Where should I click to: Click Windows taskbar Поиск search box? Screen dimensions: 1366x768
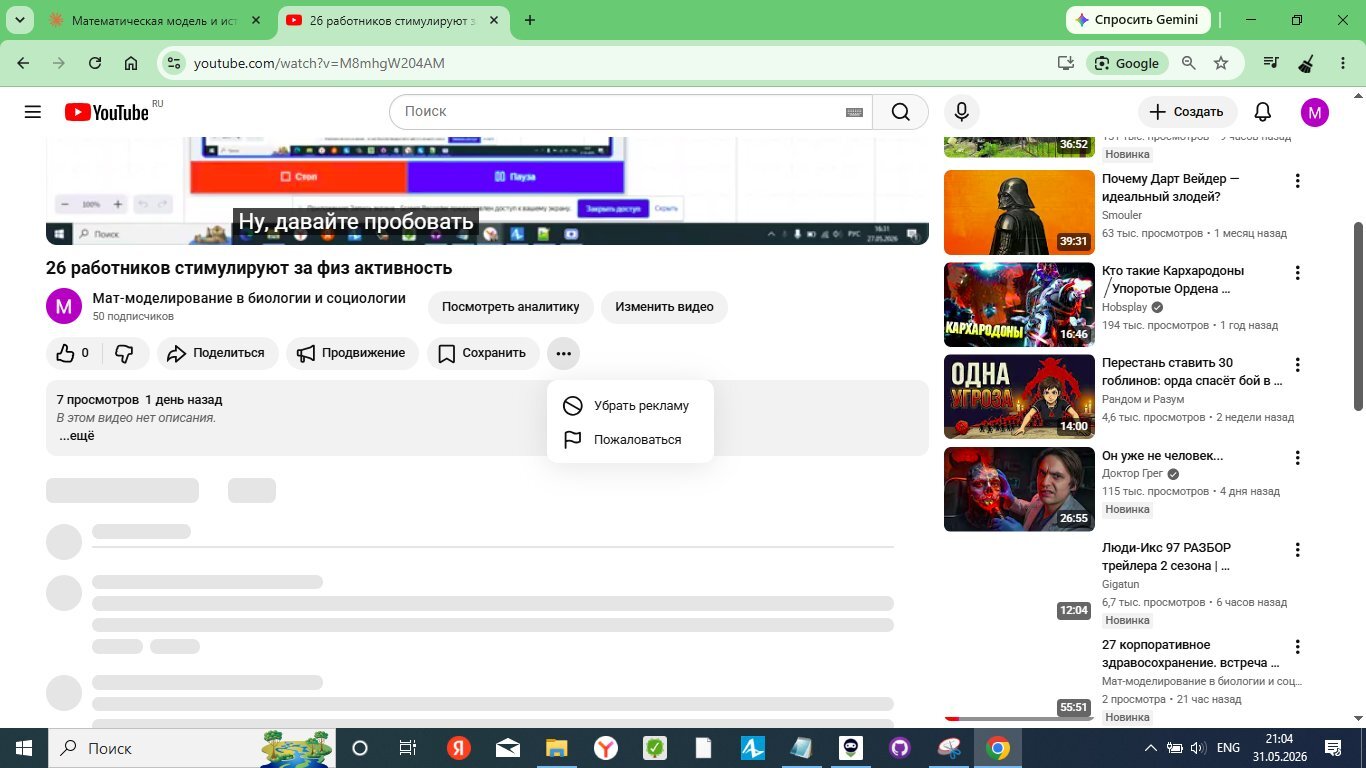tap(192, 748)
